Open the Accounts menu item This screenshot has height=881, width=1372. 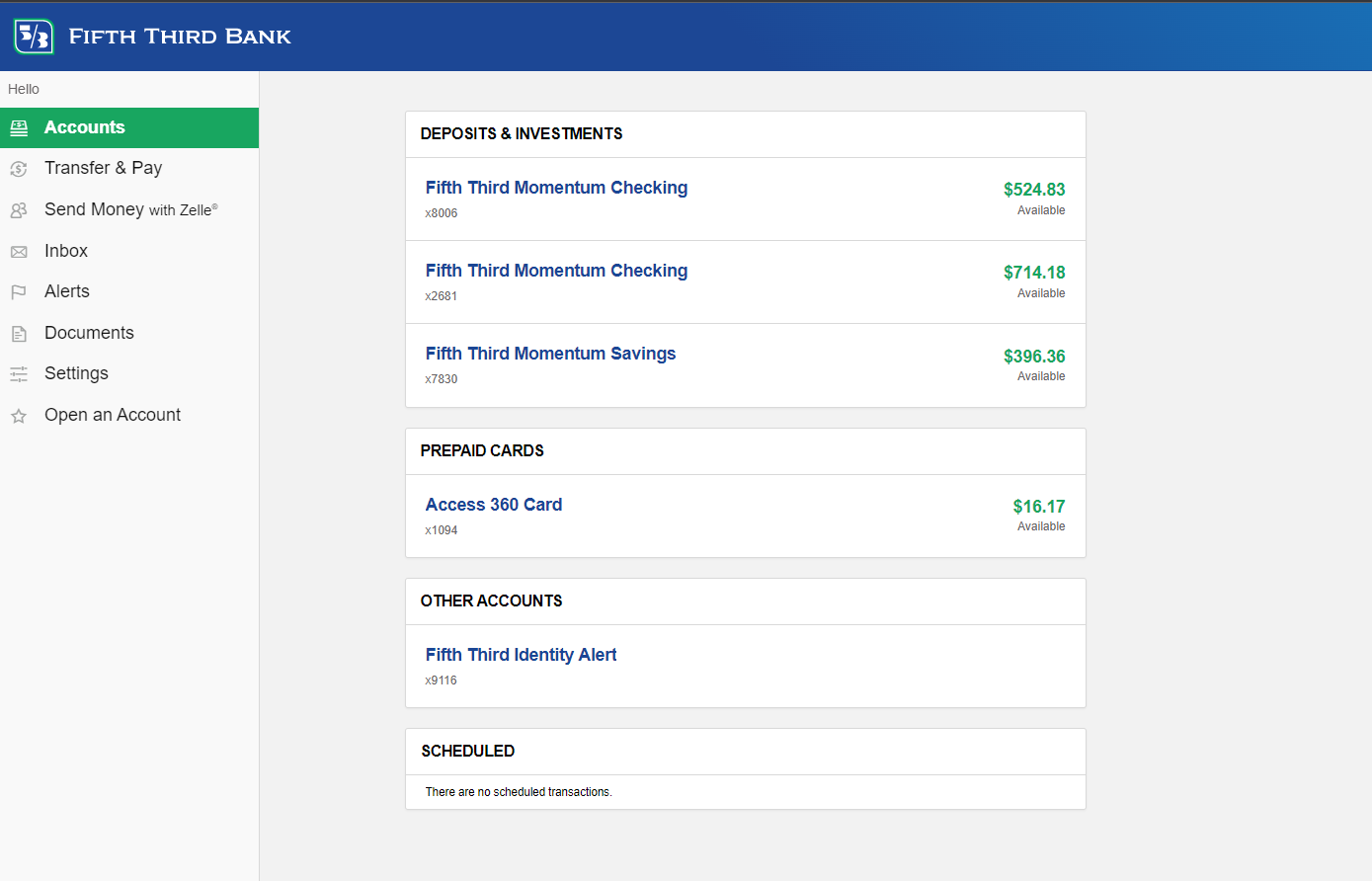coord(129,127)
